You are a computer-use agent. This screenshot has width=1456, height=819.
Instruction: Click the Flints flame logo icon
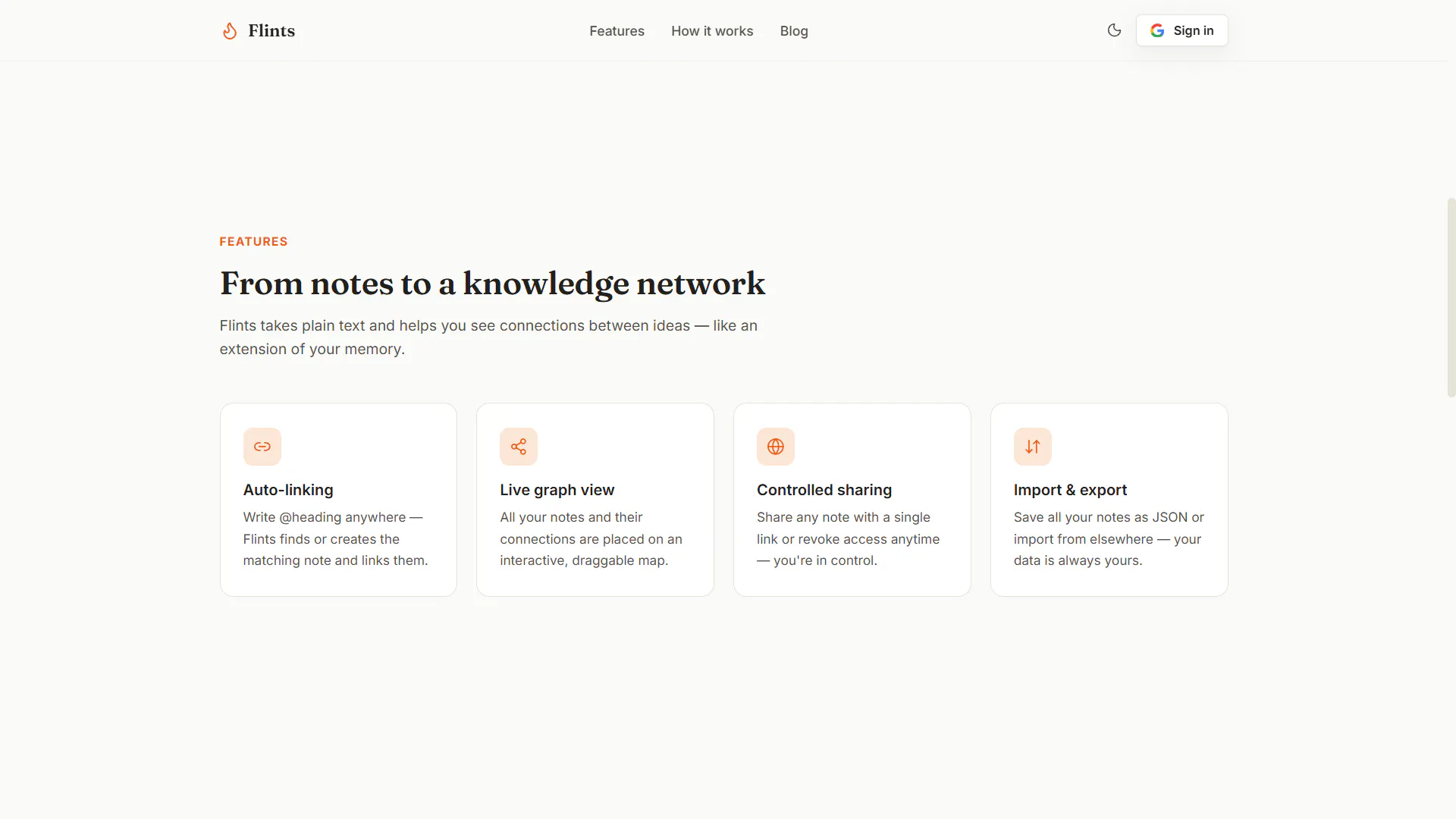(x=230, y=30)
